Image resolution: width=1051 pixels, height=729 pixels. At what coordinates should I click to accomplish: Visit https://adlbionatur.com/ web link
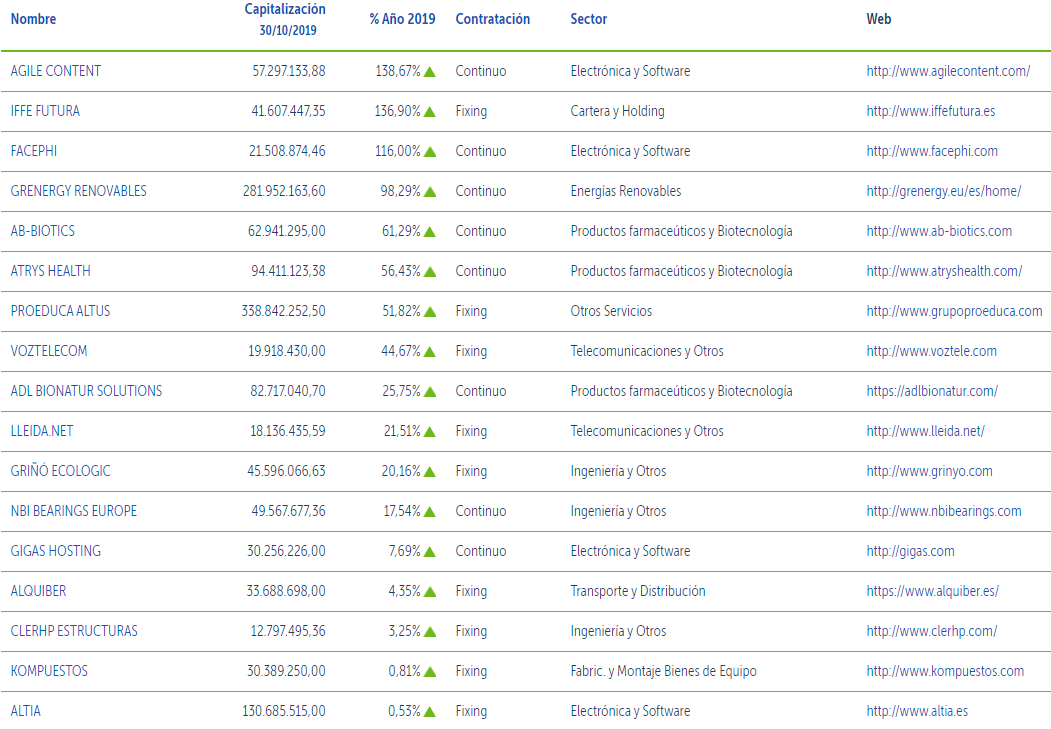click(x=932, y=391)
